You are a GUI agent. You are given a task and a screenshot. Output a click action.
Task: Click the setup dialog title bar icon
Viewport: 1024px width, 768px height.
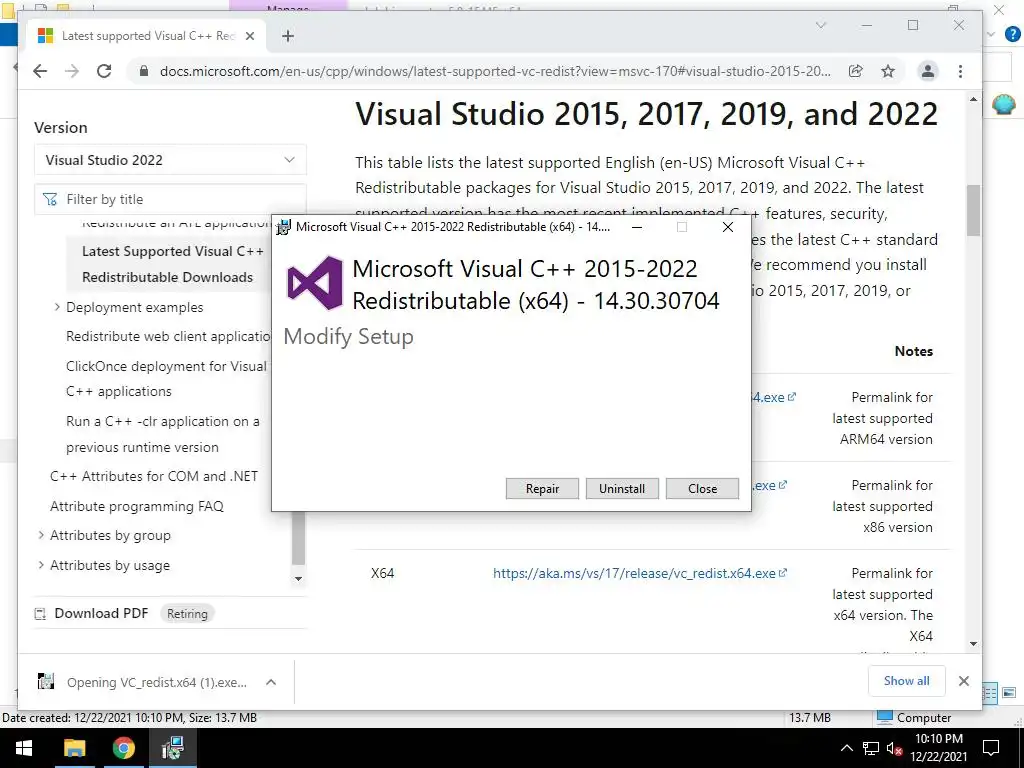(283, 227)
